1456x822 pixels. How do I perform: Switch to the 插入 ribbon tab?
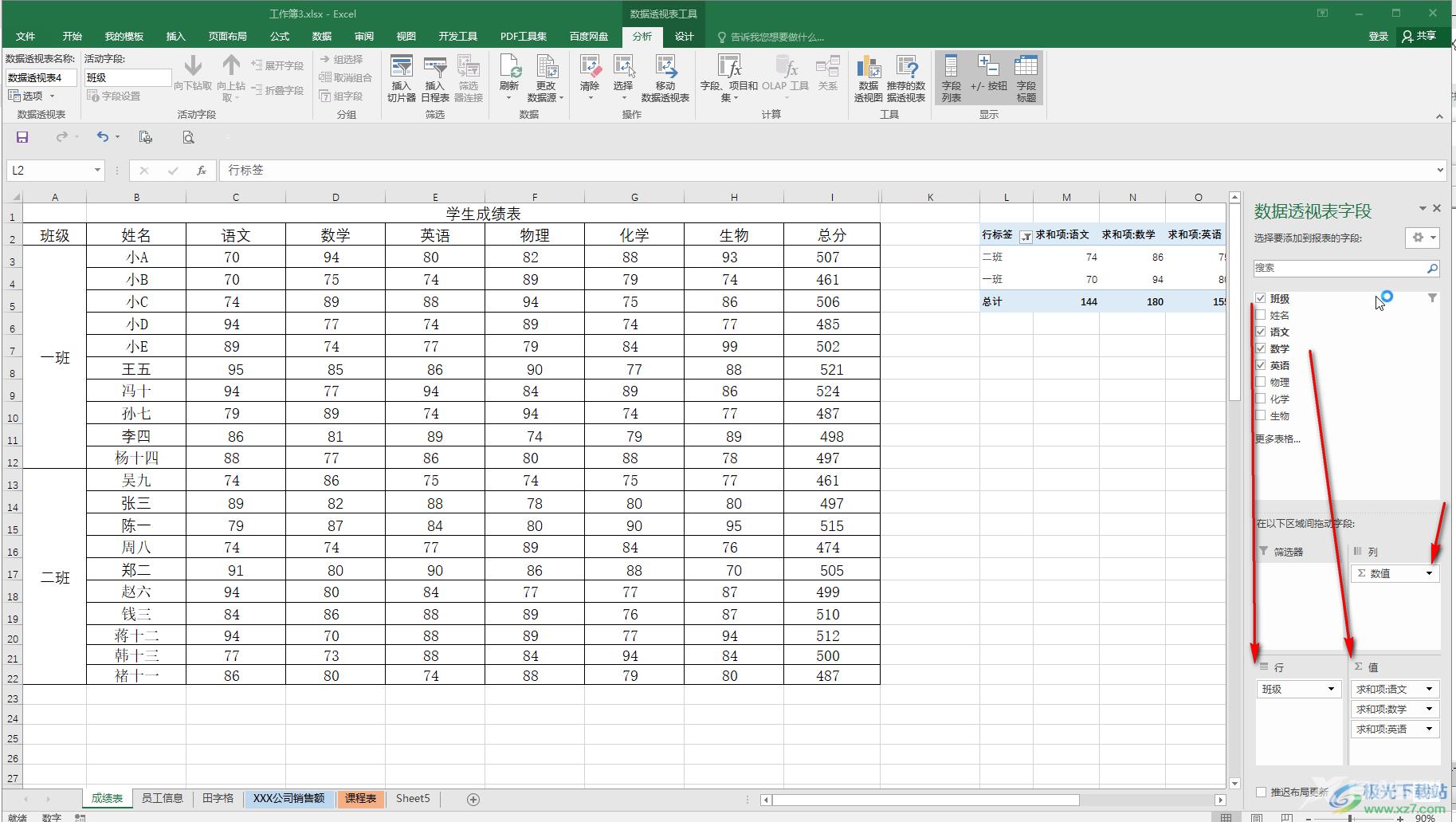[x=175, y=37]
